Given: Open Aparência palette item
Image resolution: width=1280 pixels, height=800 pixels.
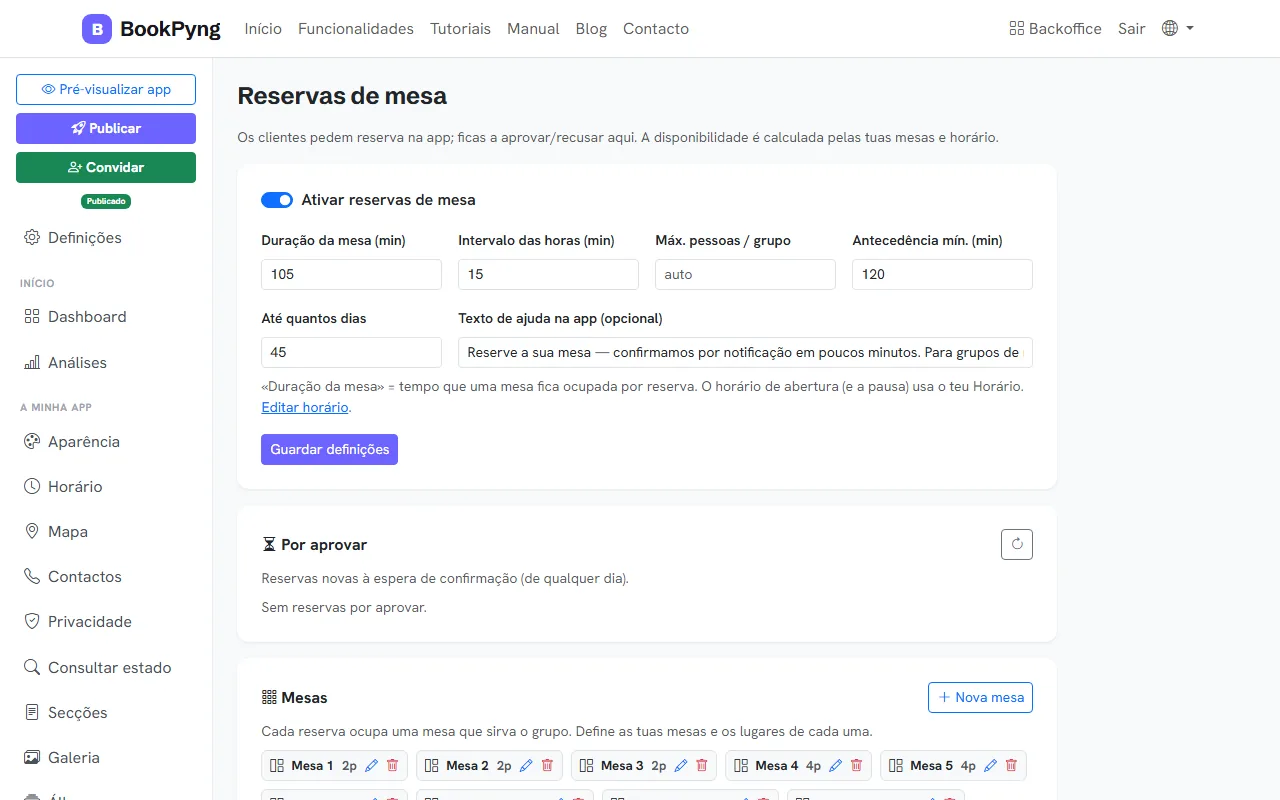Looking at the screenshot, I should (x=71, y=441).
